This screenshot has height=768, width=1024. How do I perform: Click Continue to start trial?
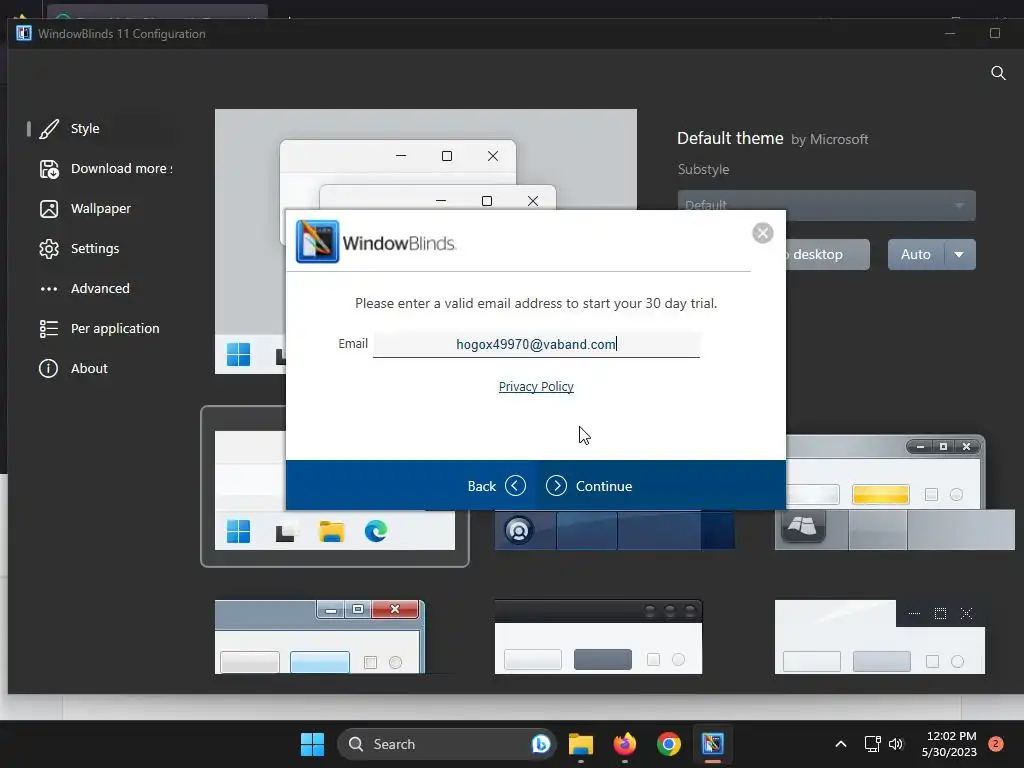[x=589, y=486]
